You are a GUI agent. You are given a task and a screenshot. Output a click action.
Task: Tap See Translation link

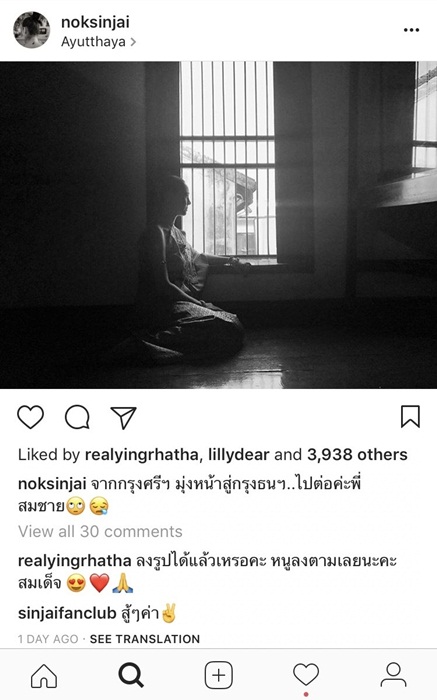coord(145,639)
